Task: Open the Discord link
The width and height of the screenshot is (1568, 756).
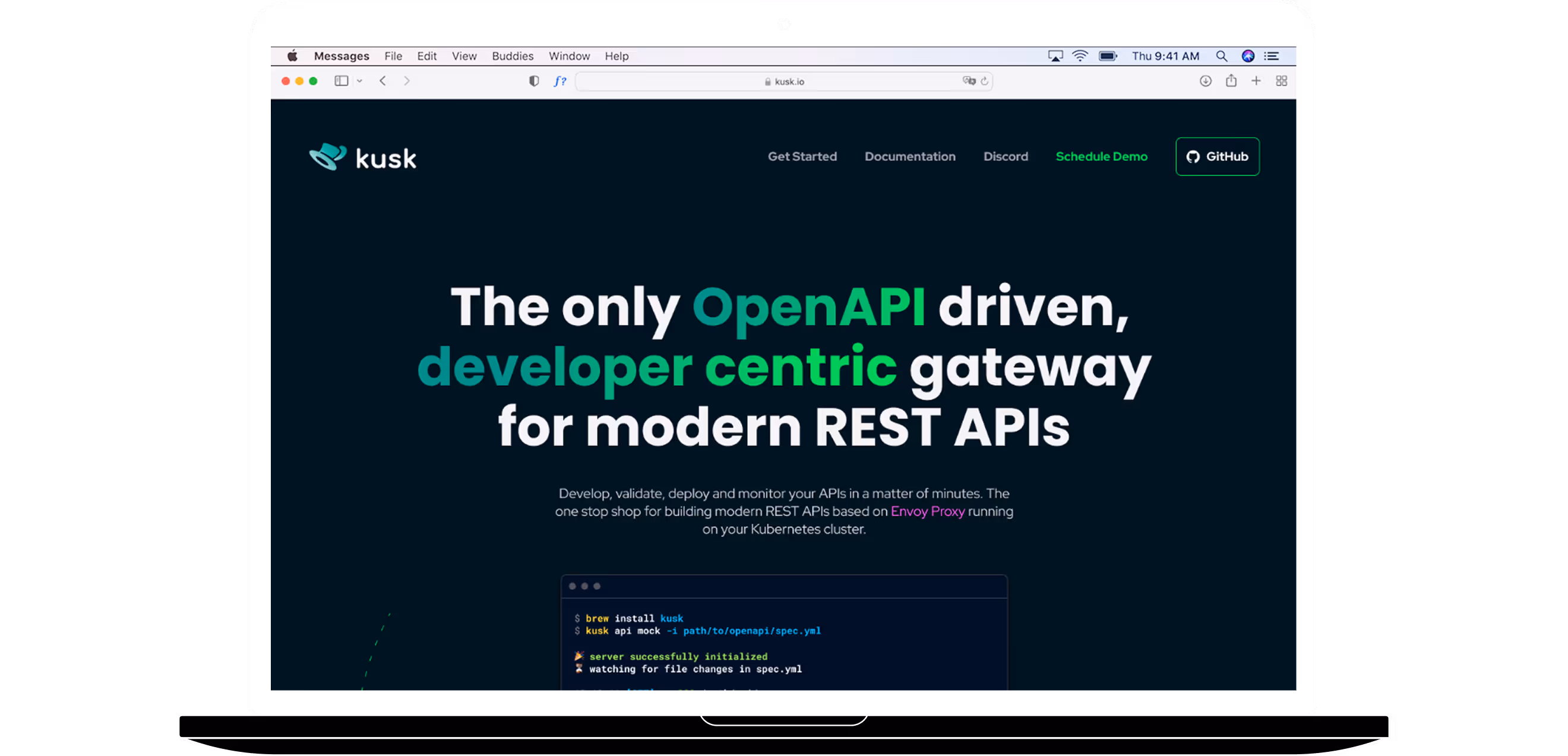Action: [x=1006, y=156]
